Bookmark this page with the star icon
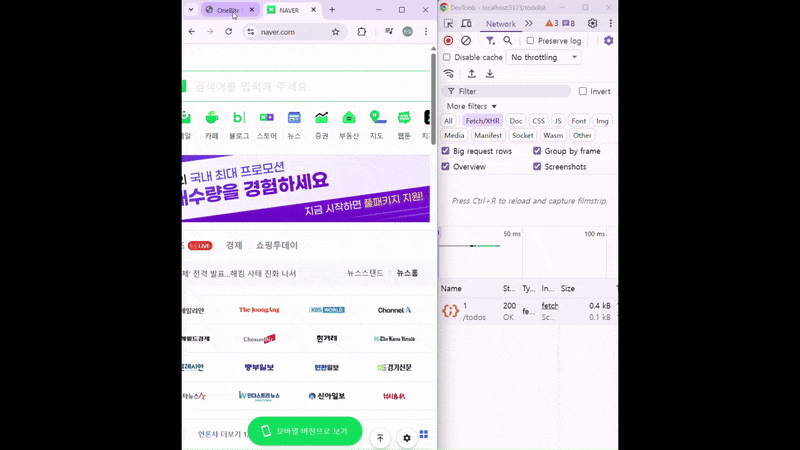 (335, 32)
